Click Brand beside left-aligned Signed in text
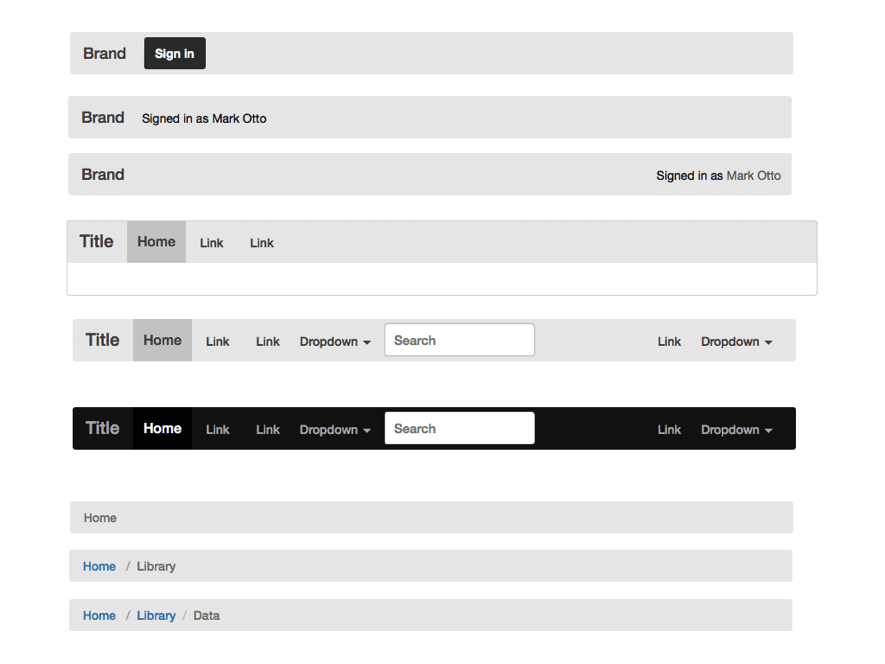This screenshot has height=664, width=885. (x=103, y=117)
